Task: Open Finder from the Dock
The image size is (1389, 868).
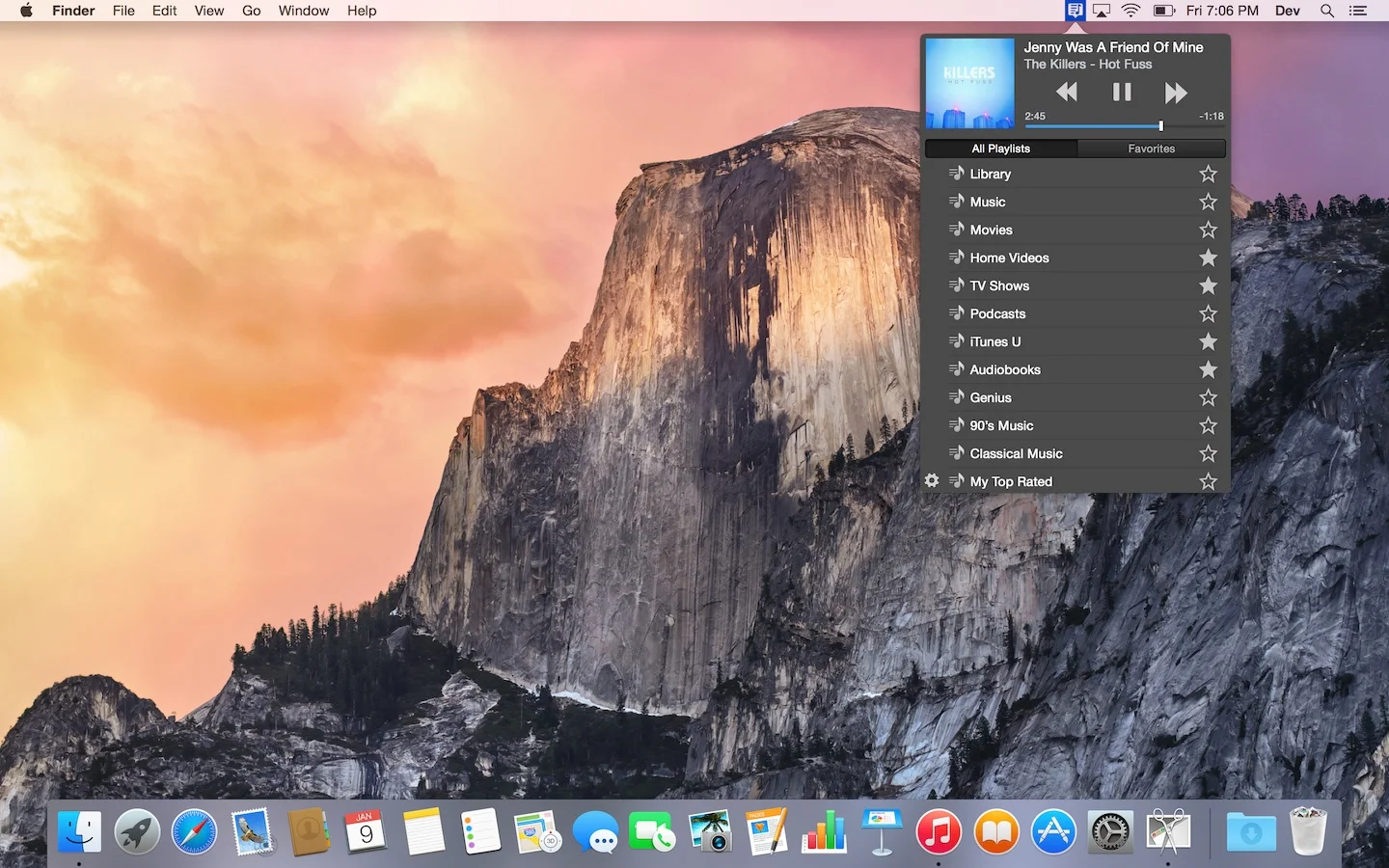Action: (x=79, y=831)
